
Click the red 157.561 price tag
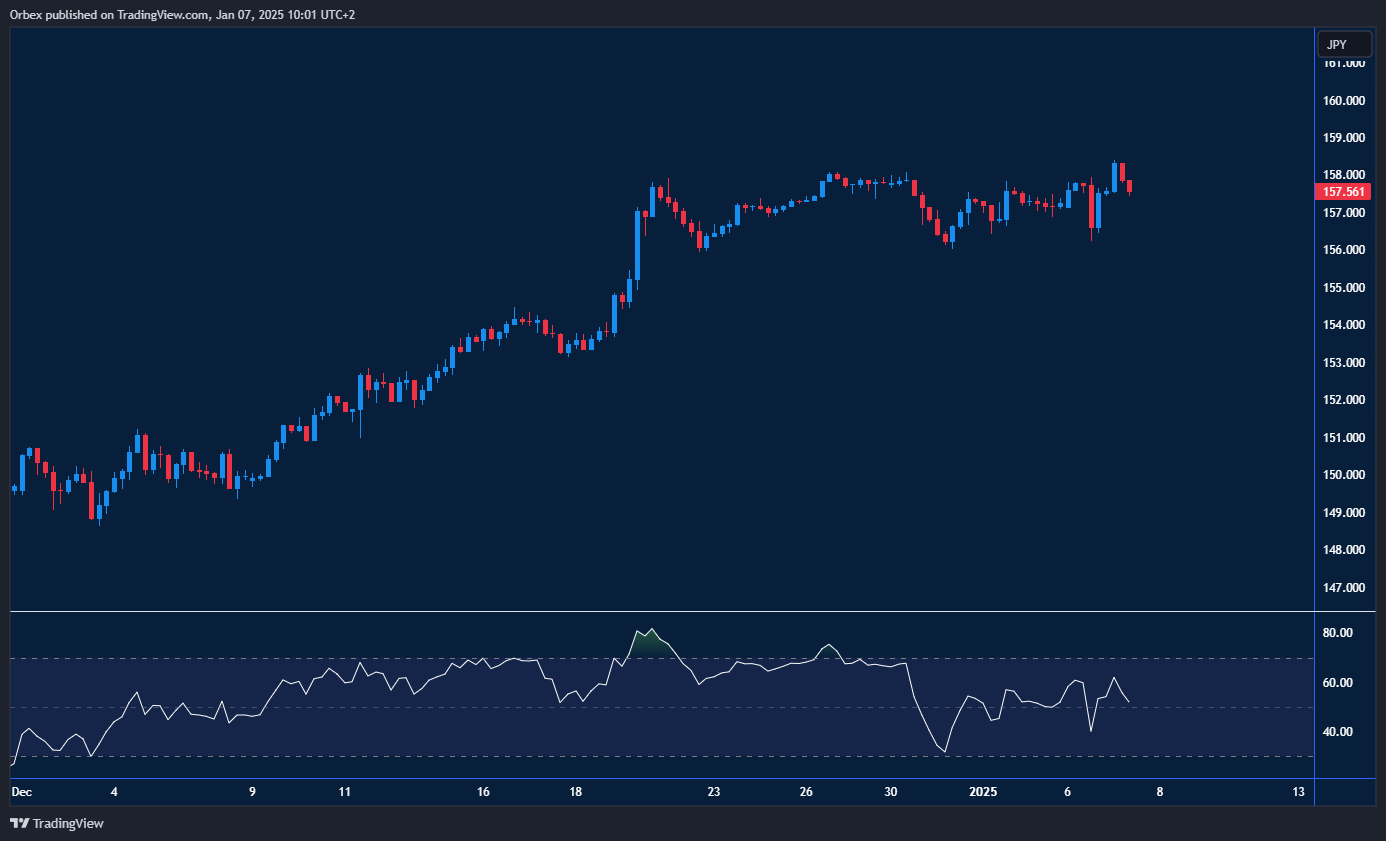1344,191
